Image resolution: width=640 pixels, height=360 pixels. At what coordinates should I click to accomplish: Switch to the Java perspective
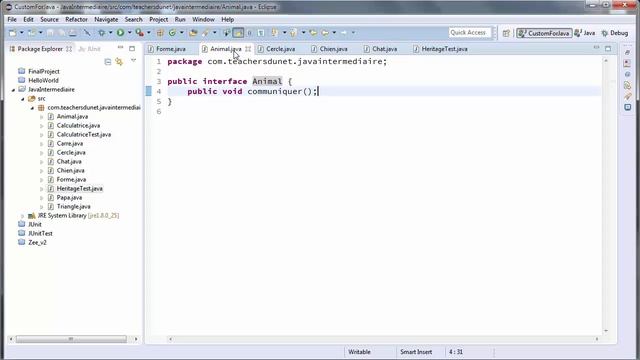(x=584, y=33)
